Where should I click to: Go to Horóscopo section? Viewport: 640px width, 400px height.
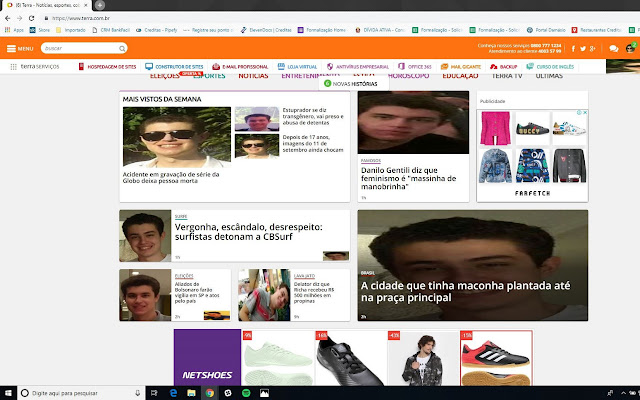[409, 76]
